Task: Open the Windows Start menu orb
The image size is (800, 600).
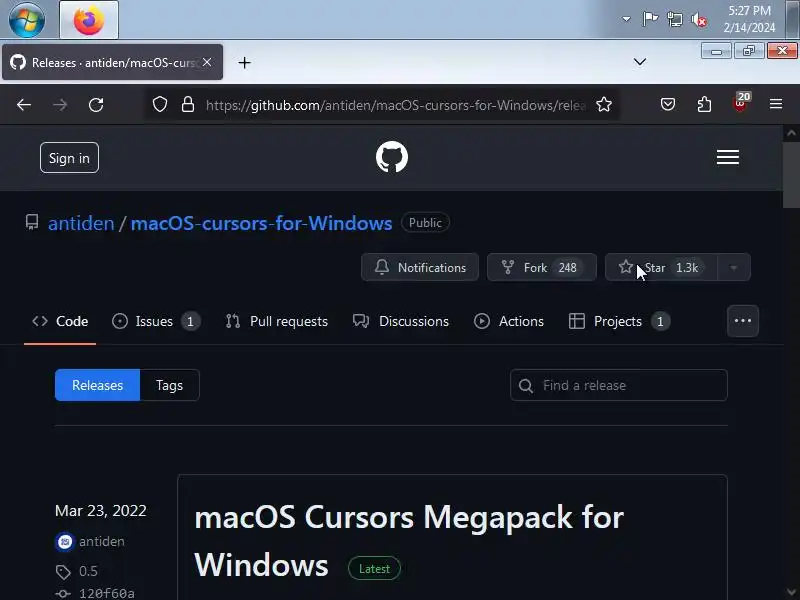Action: 27,20
